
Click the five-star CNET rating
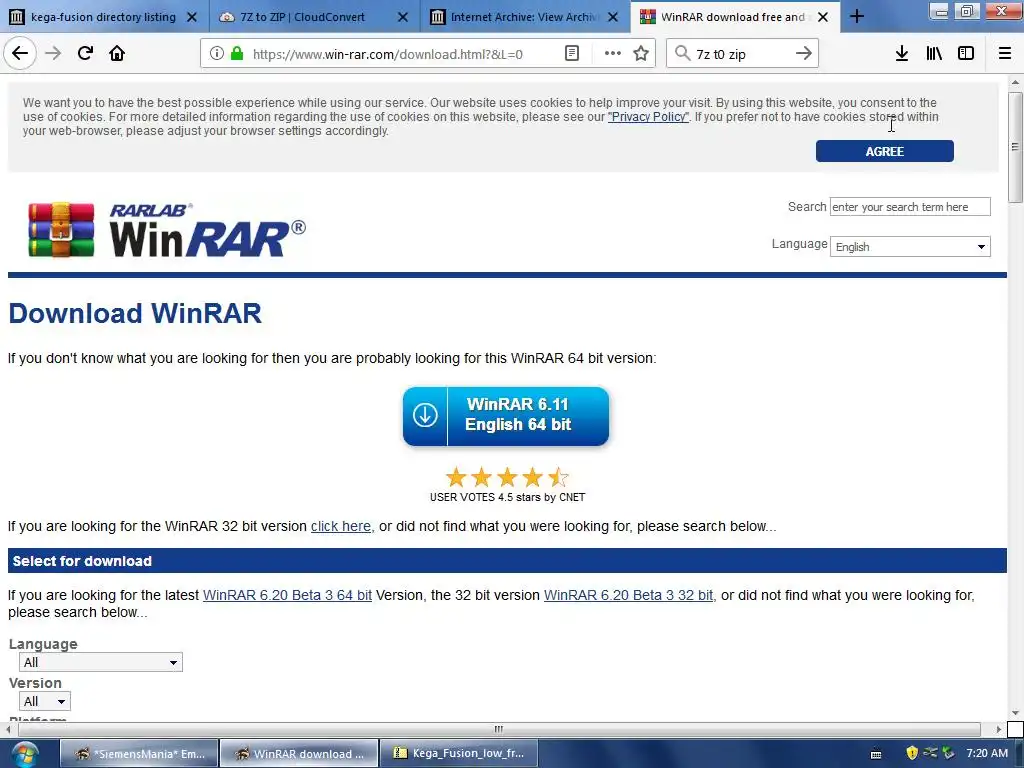coord(507,477)
